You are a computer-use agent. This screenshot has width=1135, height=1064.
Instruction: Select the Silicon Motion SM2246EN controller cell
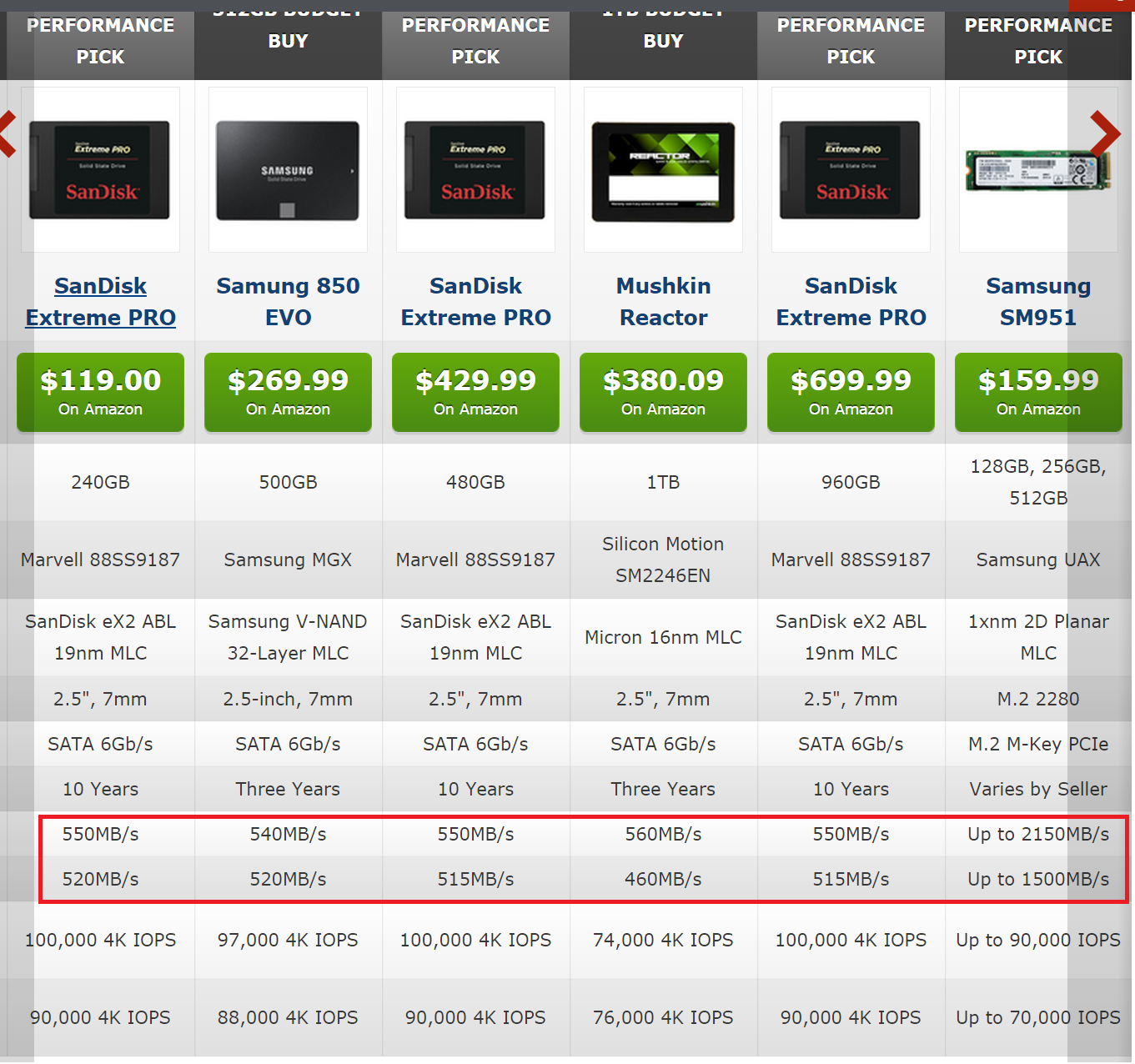(663, 560)
